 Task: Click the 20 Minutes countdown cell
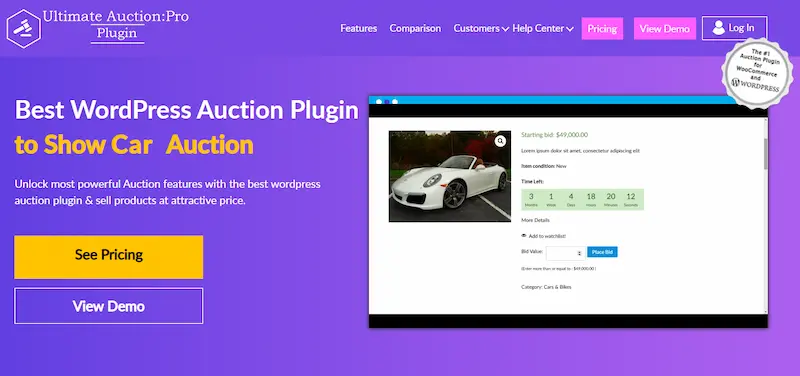(x=611, y=199)
